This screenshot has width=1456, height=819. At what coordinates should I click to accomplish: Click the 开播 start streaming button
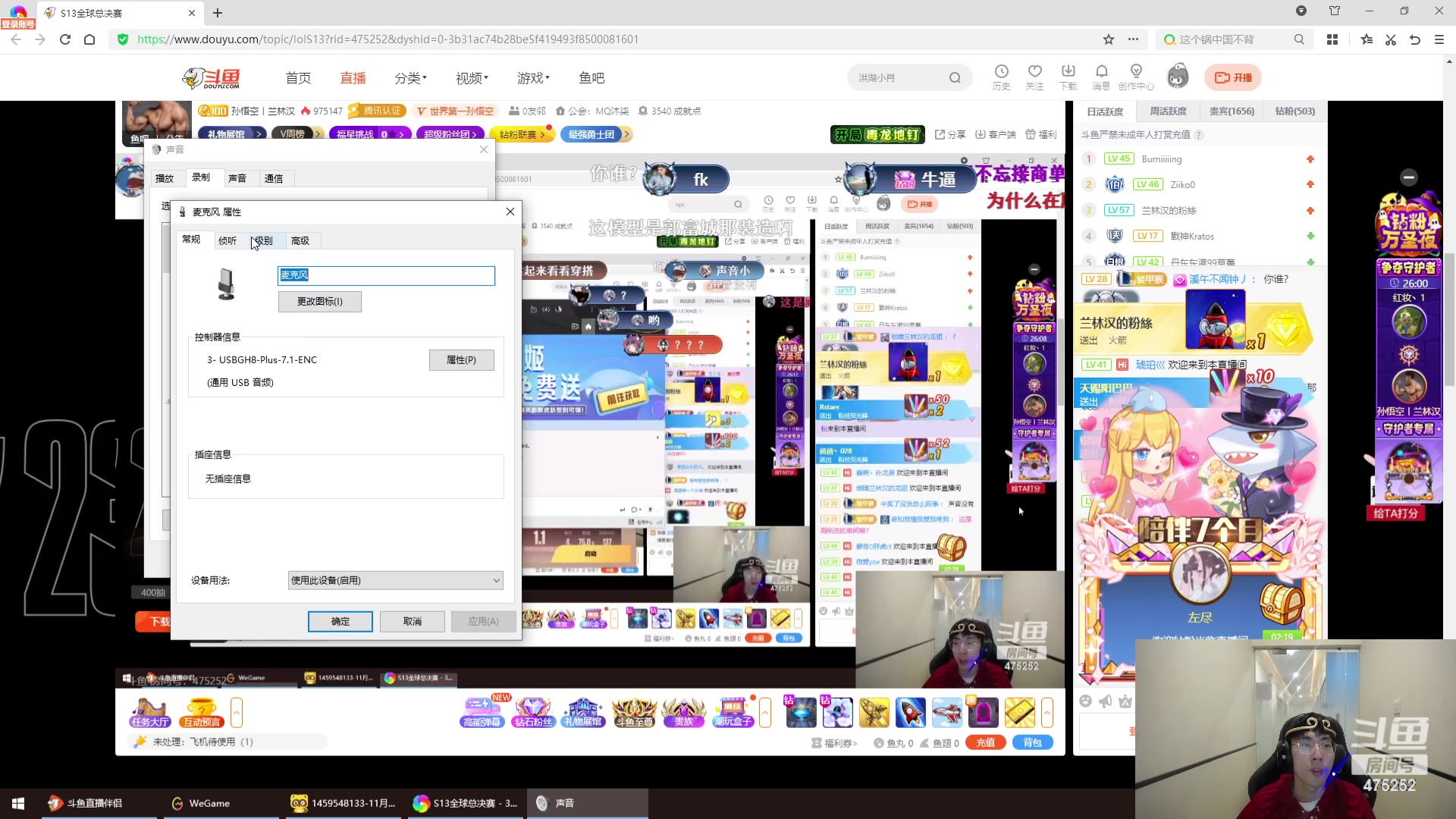tap(1233, 77)
